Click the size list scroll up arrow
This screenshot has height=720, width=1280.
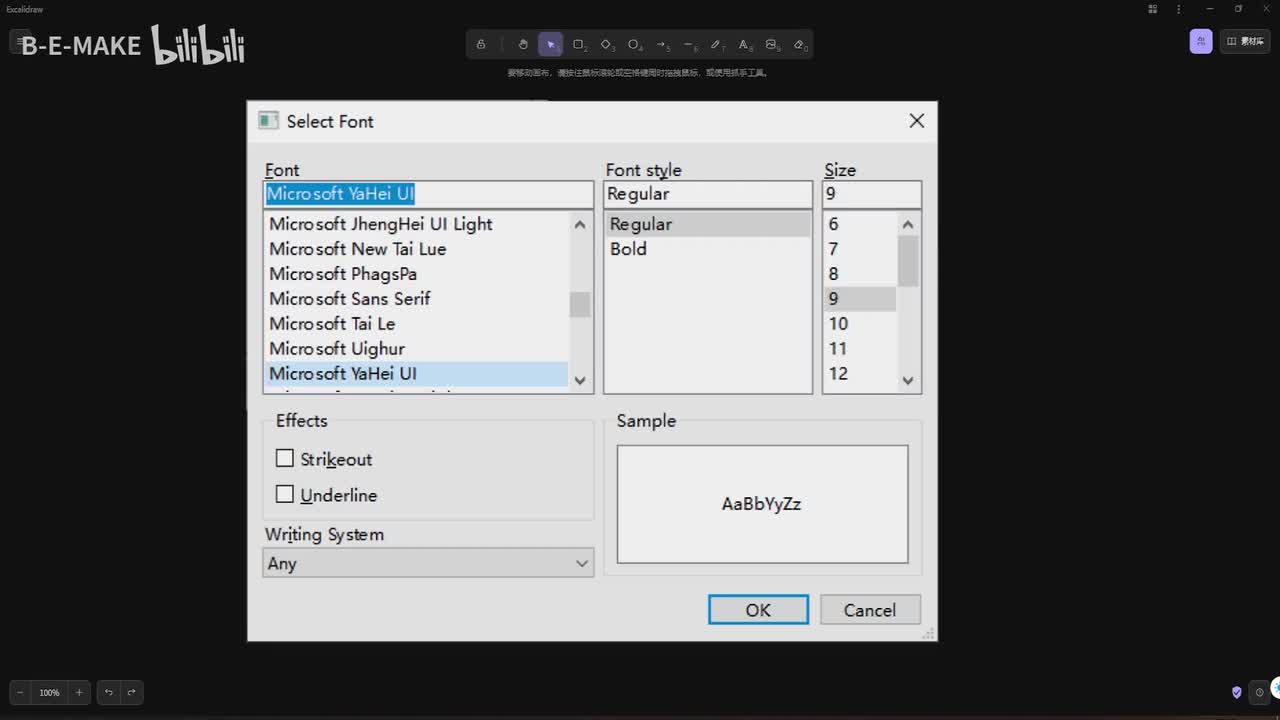908,224
